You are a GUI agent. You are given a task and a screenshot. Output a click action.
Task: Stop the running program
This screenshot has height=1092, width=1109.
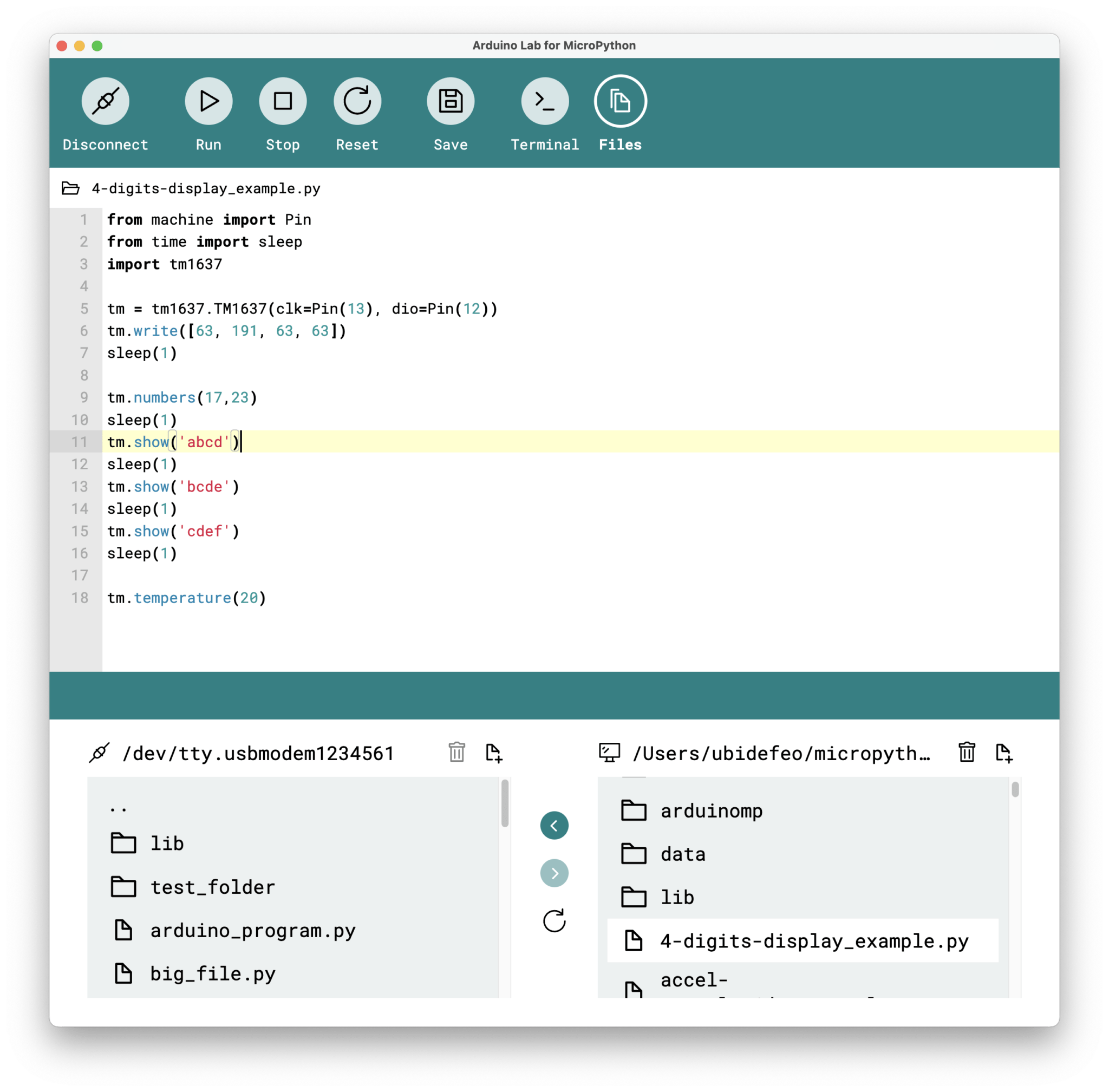[x=282, y=101]
